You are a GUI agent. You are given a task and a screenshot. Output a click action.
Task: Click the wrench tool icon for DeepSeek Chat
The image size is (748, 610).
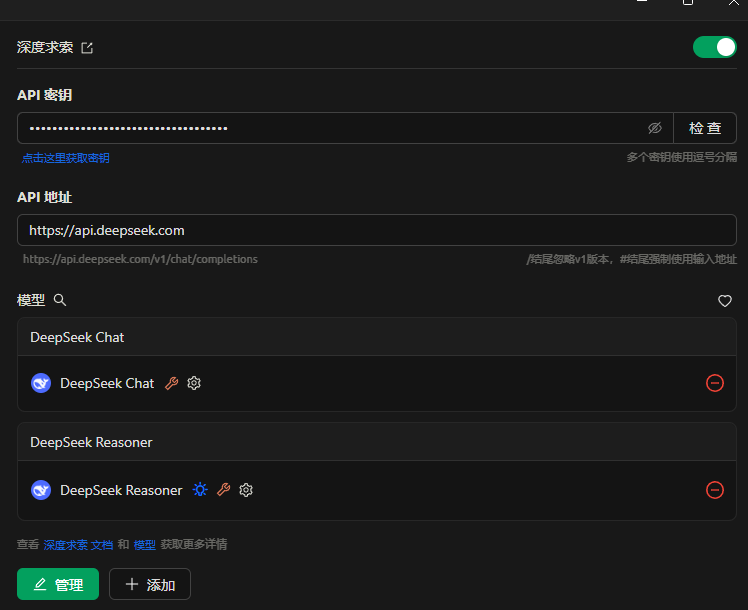point(172,383)
